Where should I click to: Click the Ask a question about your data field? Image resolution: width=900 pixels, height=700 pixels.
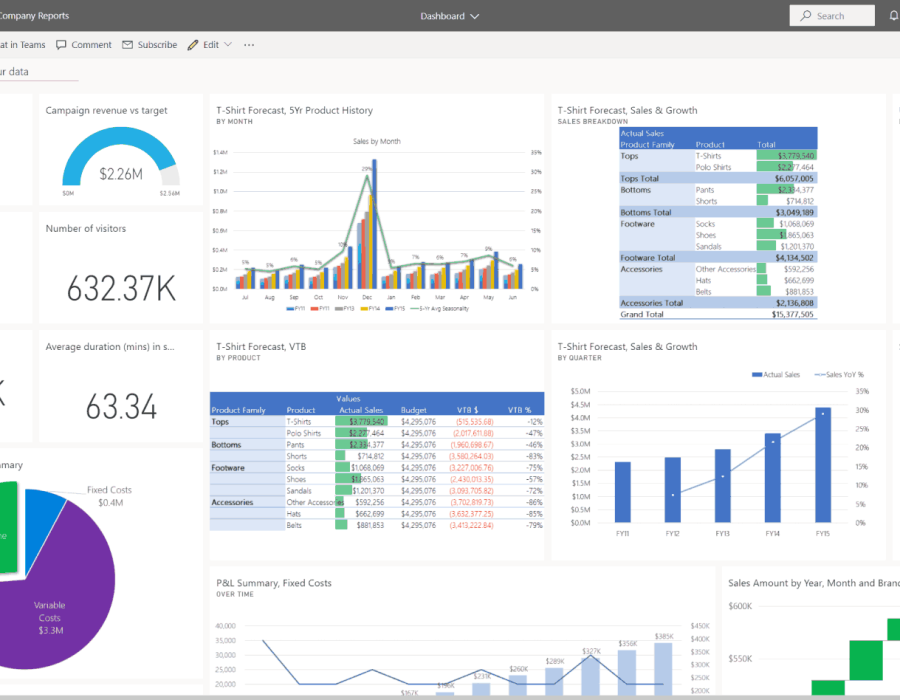coord(38,72)
